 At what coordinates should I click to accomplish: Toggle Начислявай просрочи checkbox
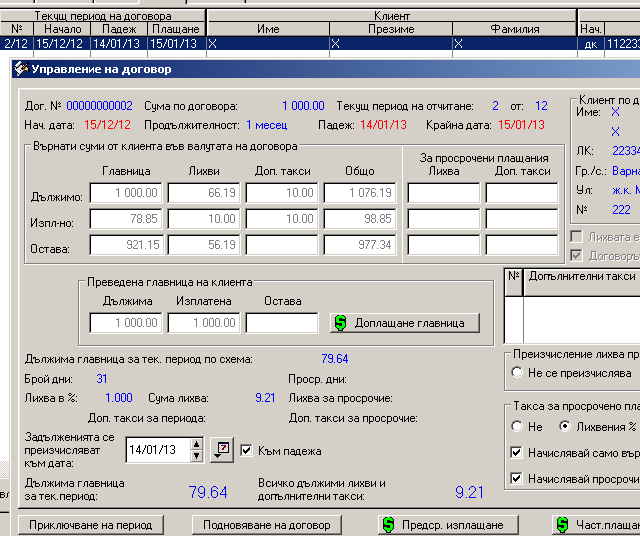click(516, 478)
